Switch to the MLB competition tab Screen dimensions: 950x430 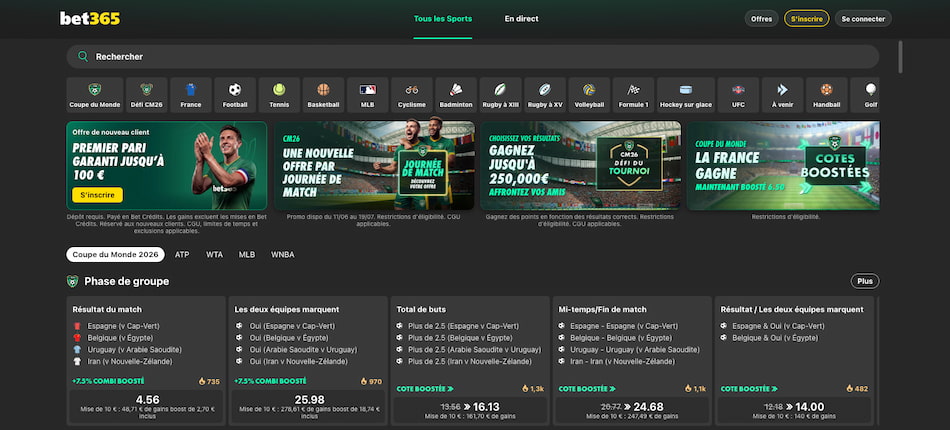[247, 254]
